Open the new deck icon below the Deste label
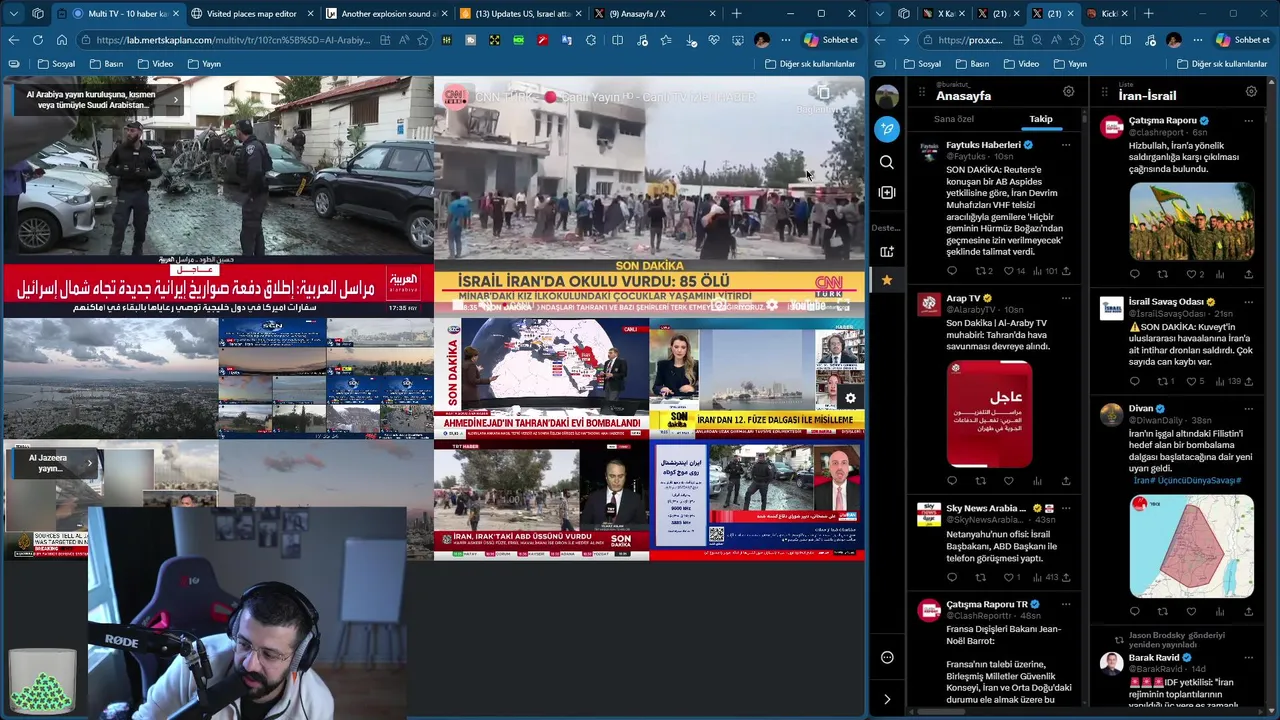 click(x=887, y=251)
